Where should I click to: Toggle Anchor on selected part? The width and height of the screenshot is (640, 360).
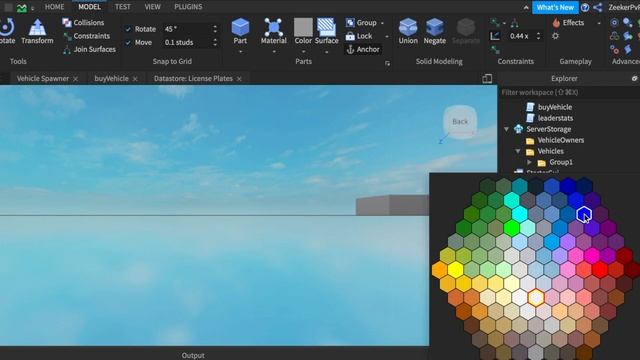click(x=362, y=49)
